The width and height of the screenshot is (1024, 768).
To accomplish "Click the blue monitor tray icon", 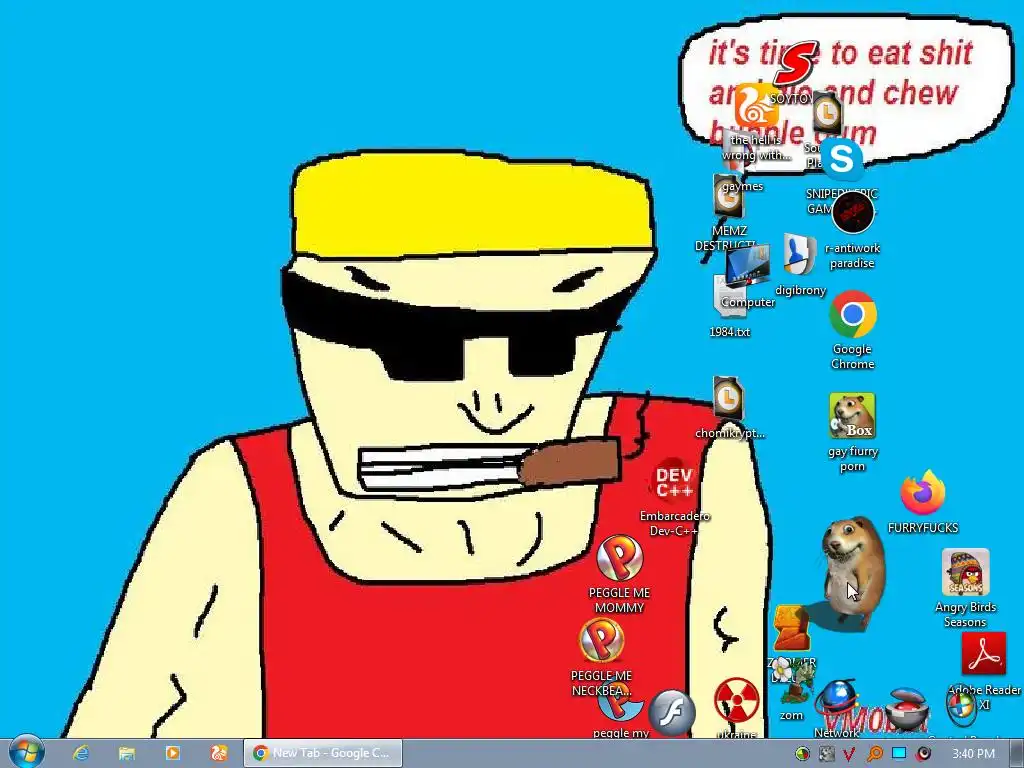I will point(899,753).
